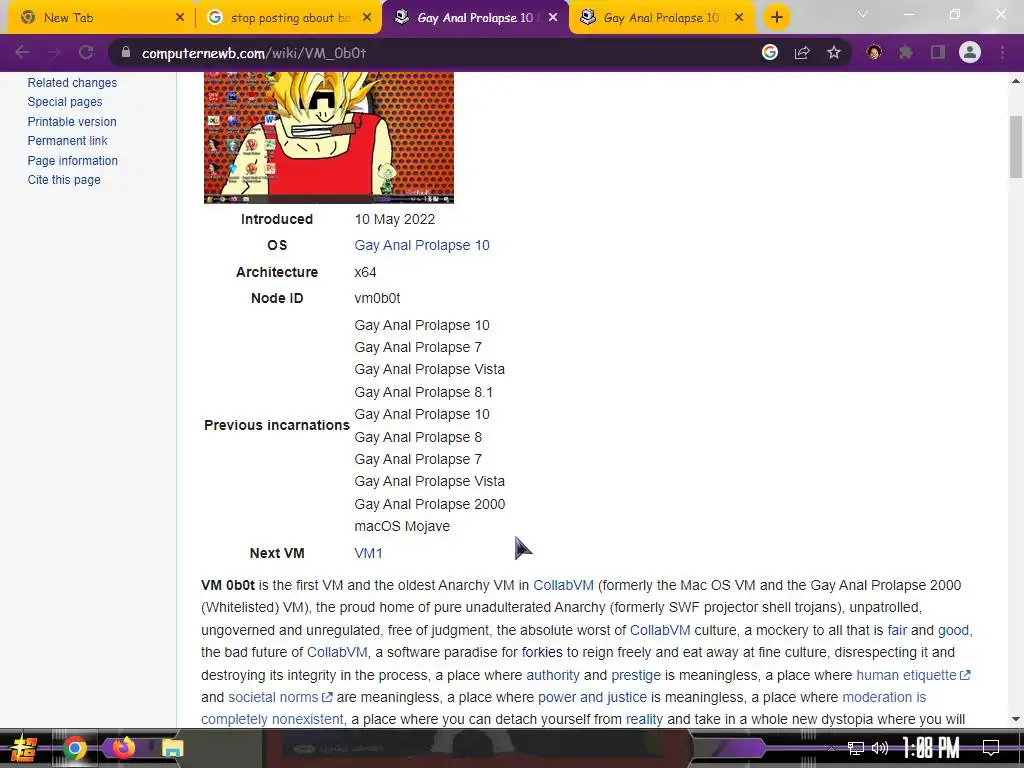The image size is (1024, 768).
Task: Open the Chrome three-dot menu
Action: (1002, 52)
